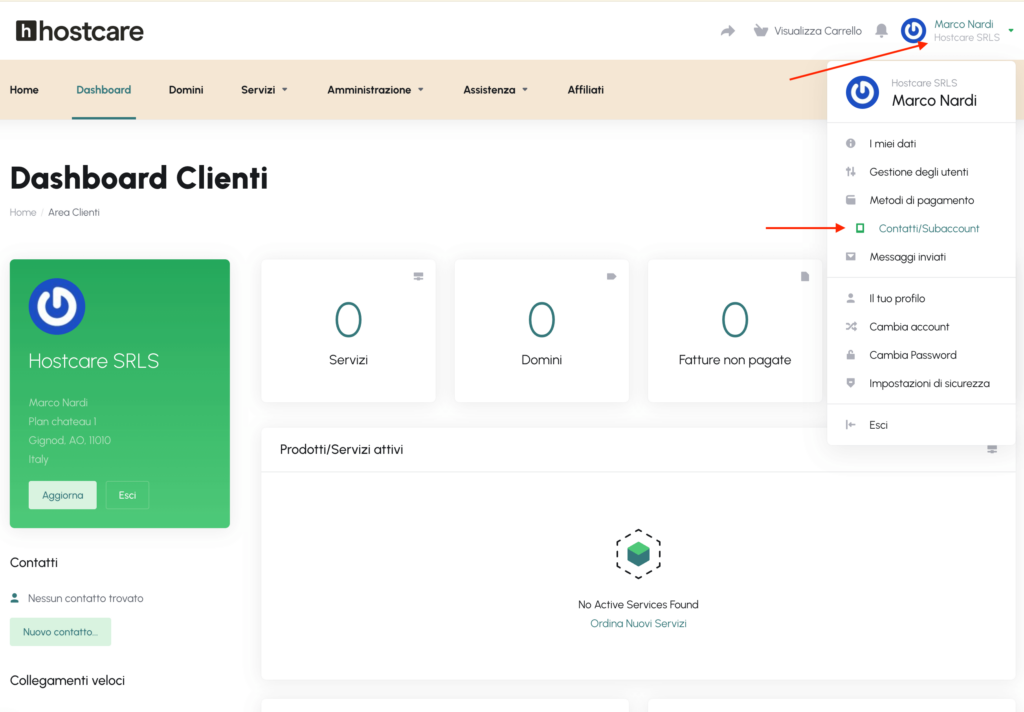The image size is (1024, 712).
Task: Click the No Active Services Found text
Action: point(638,604)
